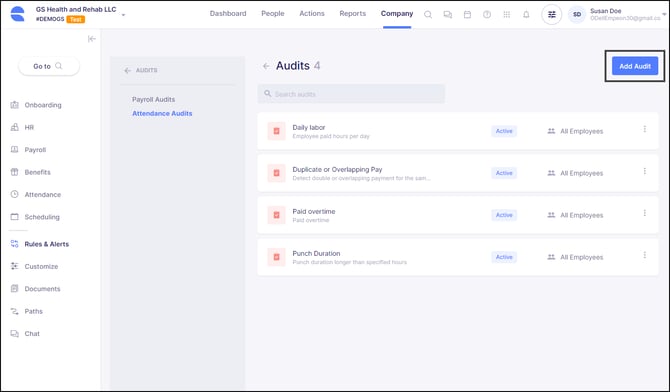Click Active badge on Punch Duration row
Viewport: 670px width, 392px height.
pyautogui.click(x=504, y=257)
